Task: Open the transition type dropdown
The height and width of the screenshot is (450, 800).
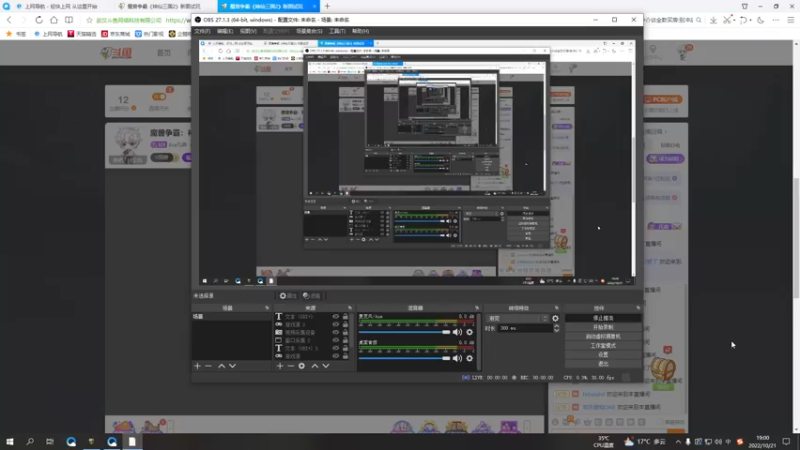Action: tap(517, 318)
